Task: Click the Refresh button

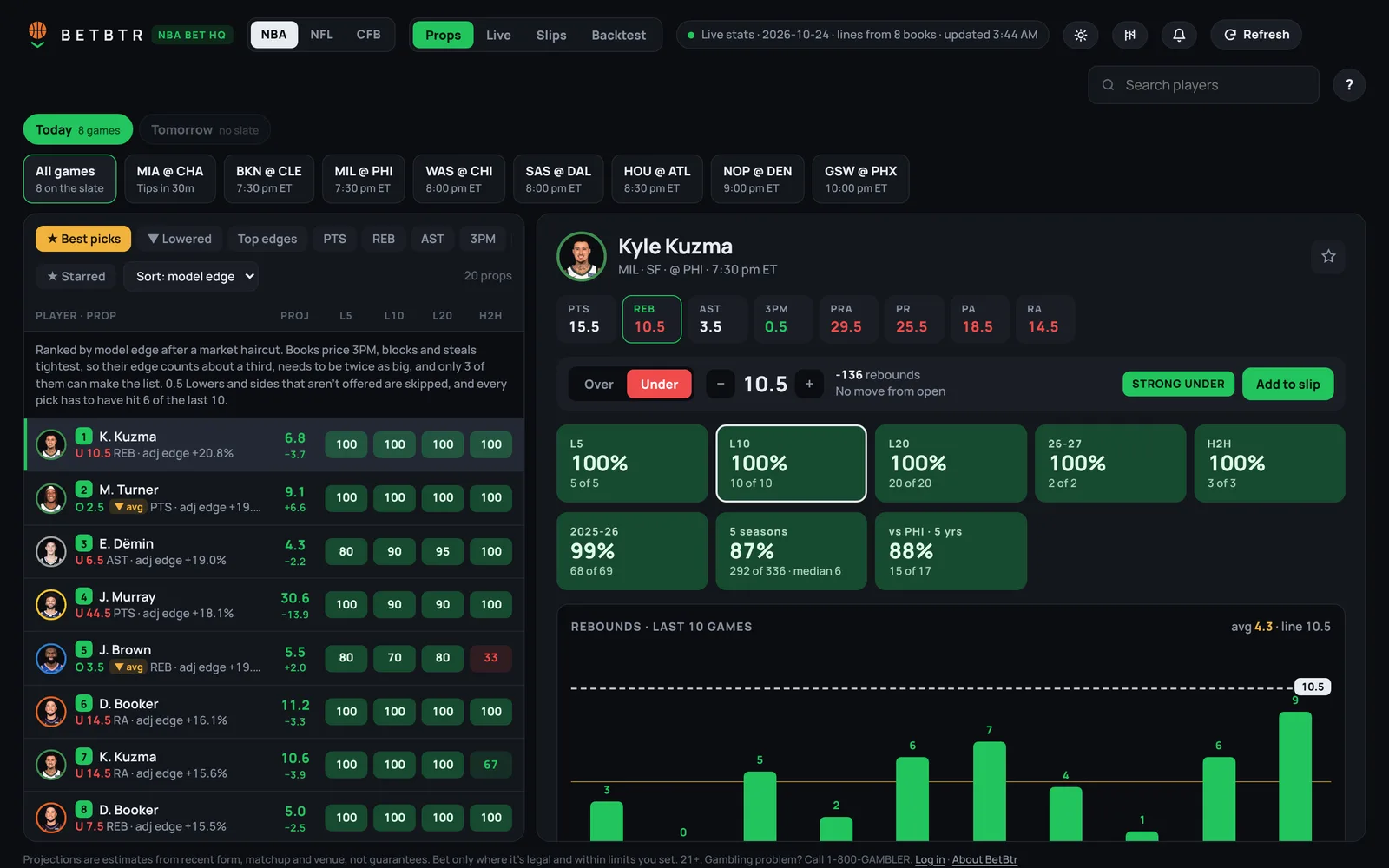Action: pyautogui.click(x=1256, y=35)
